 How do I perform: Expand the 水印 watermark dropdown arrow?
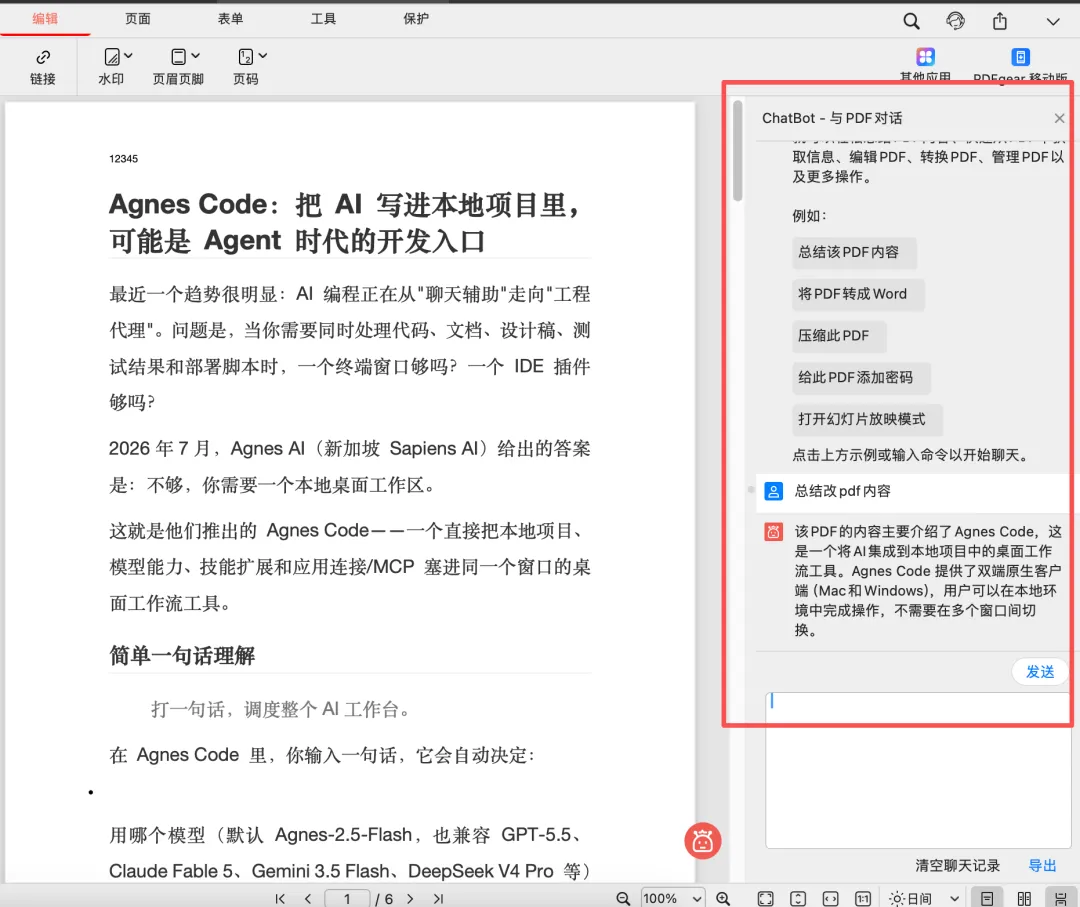pos(128,56)
